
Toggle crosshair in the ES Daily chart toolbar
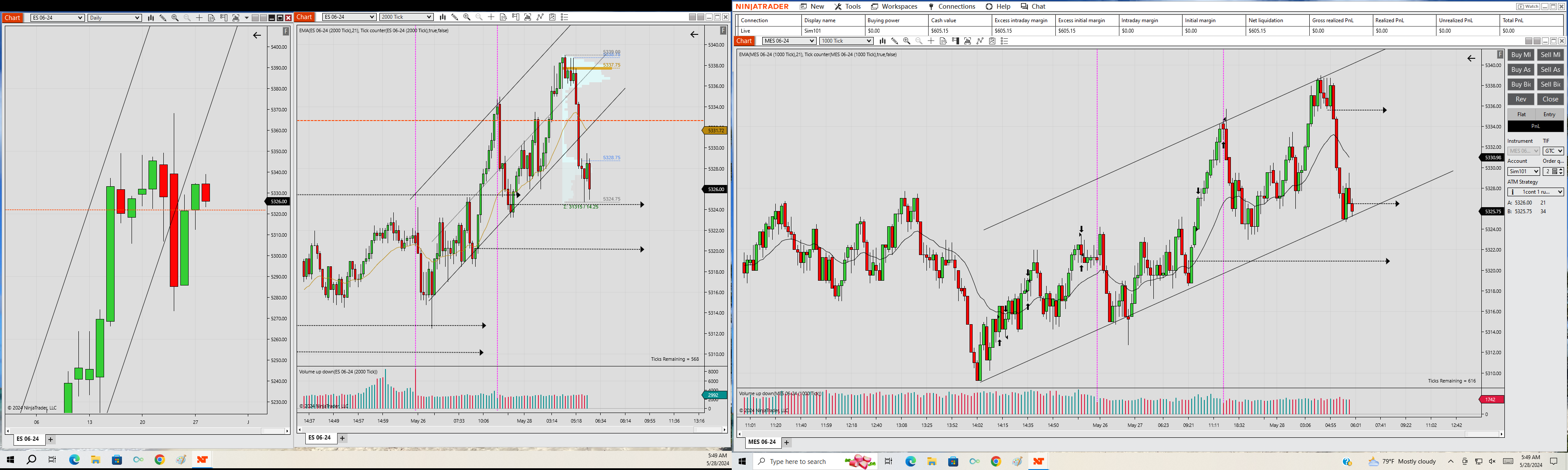(x=199, y=18)
